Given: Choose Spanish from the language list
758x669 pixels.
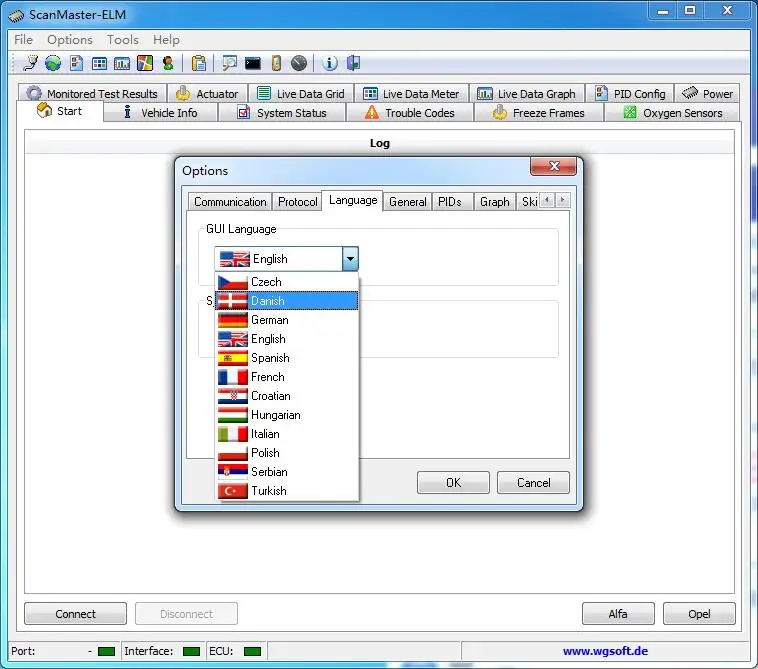Looking at the screenshot, I should tap(287, 358).
